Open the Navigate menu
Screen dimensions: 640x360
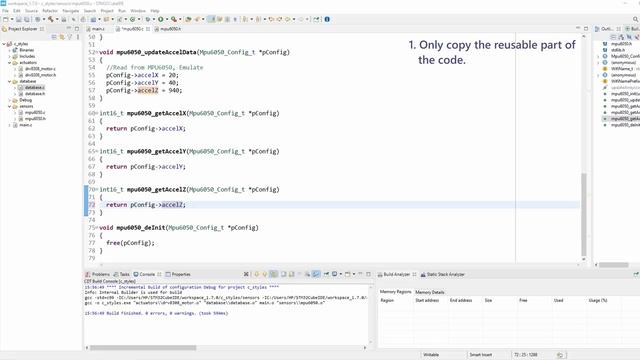[x=71, y=11]
